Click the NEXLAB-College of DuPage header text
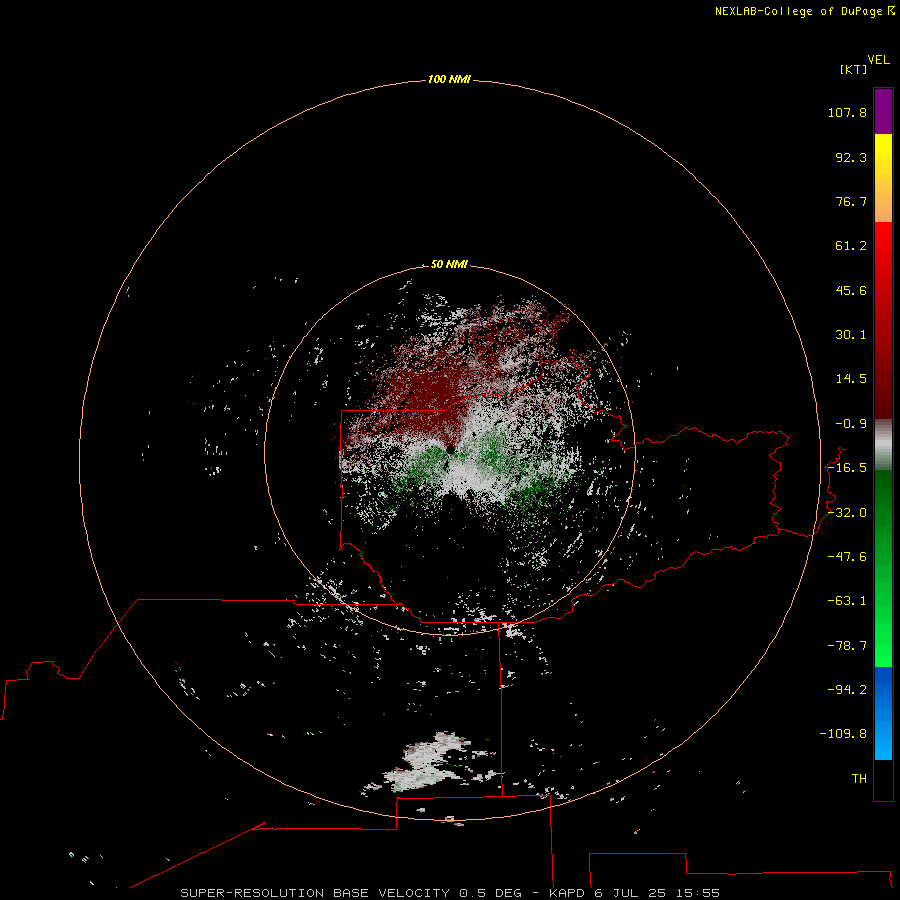The height and width of the screenshot is (900, 900). 804,11
